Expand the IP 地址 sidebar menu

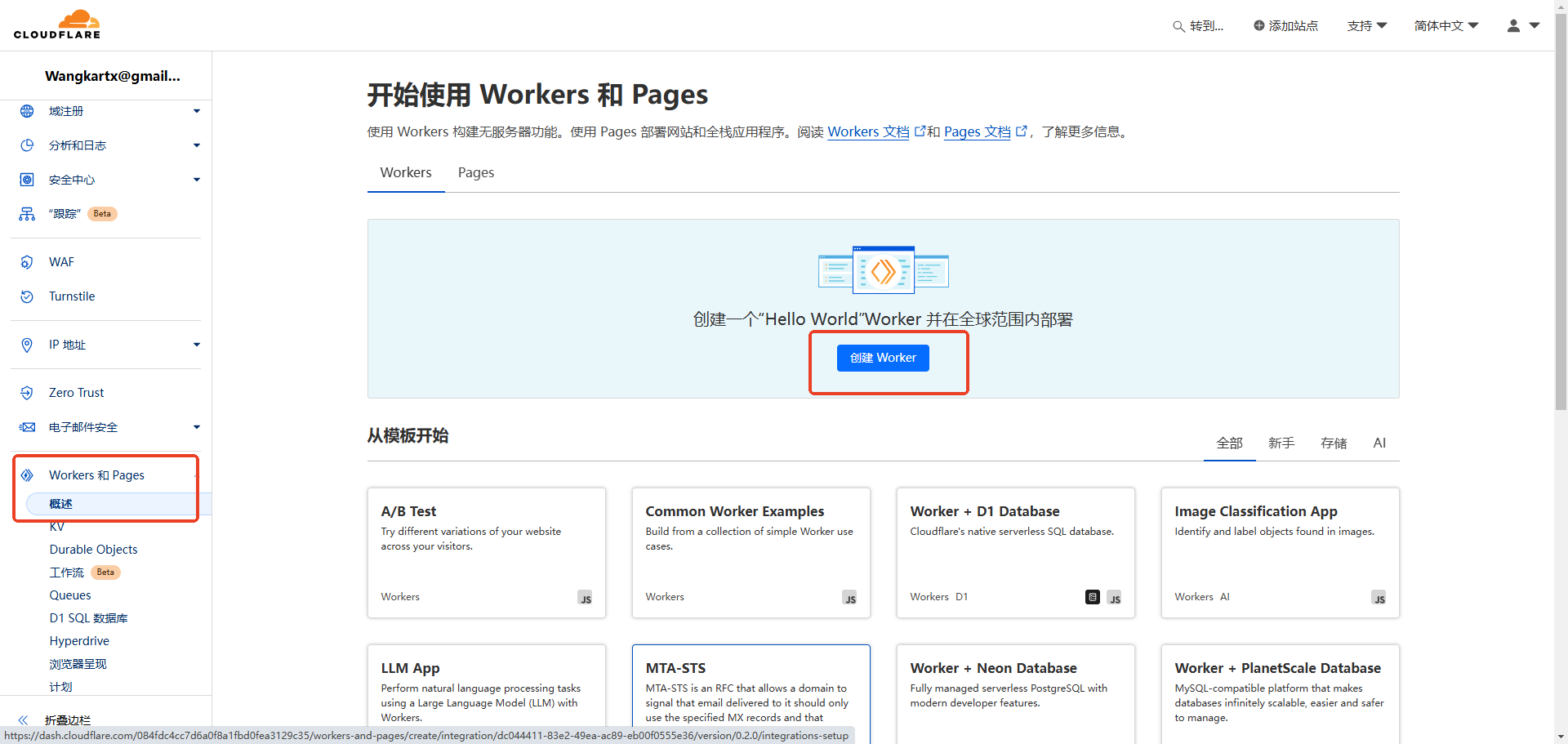[197, 345]
